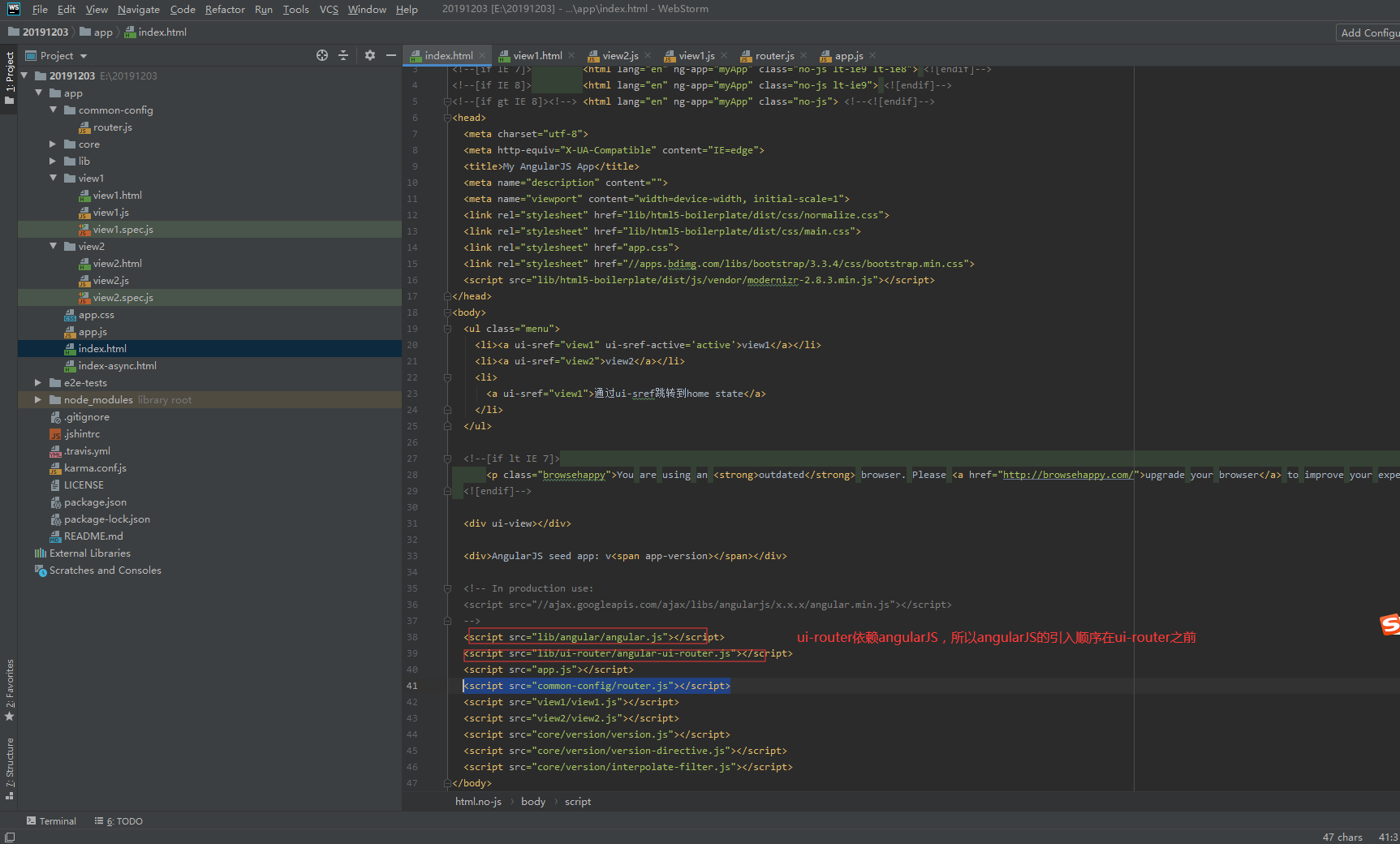Open the Tools menu
The height and width of the screenshot is (844, 1400).
click(x=295, y=9)
